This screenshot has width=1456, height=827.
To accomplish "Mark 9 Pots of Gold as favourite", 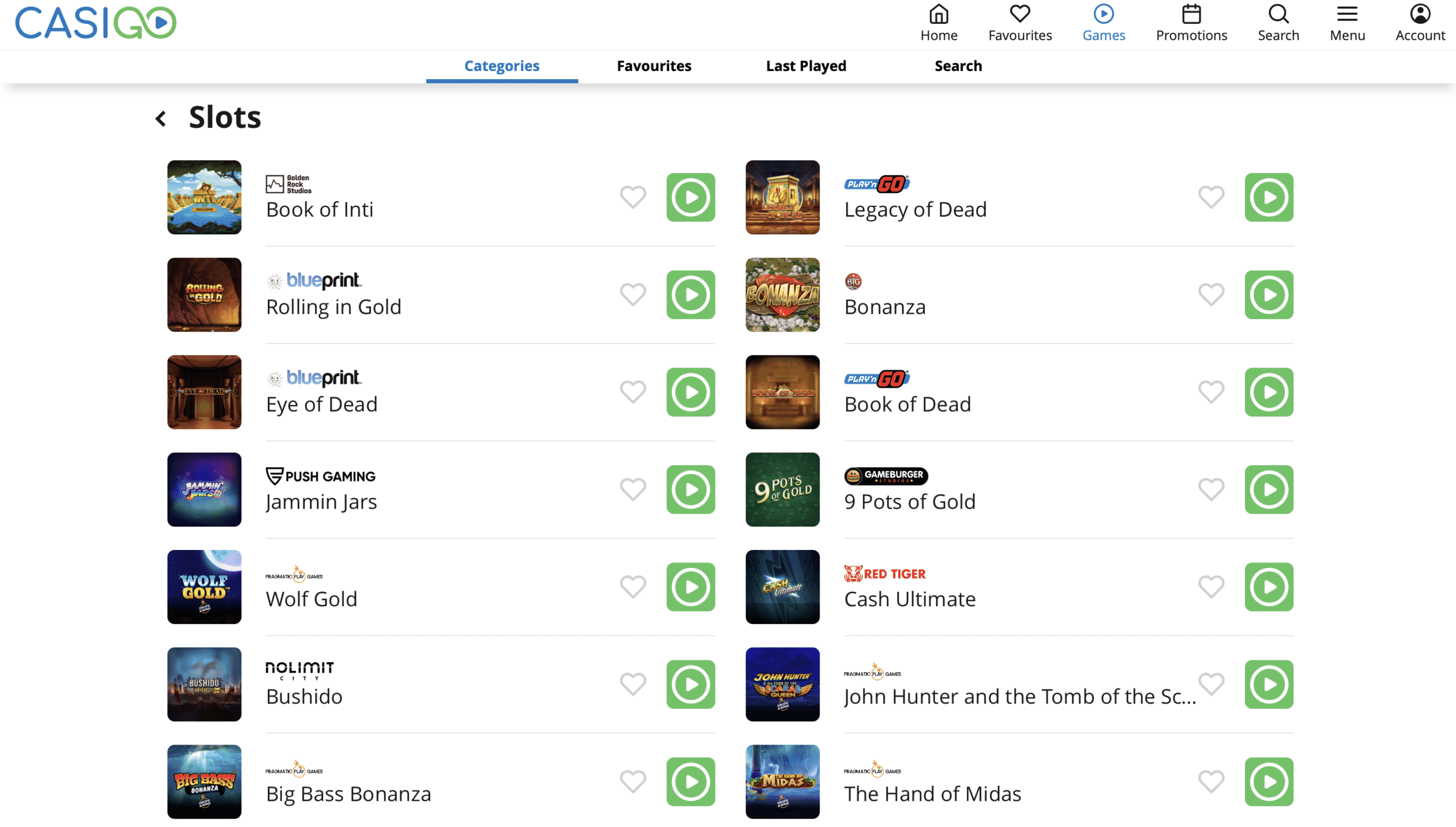I will click(1211, 490).
